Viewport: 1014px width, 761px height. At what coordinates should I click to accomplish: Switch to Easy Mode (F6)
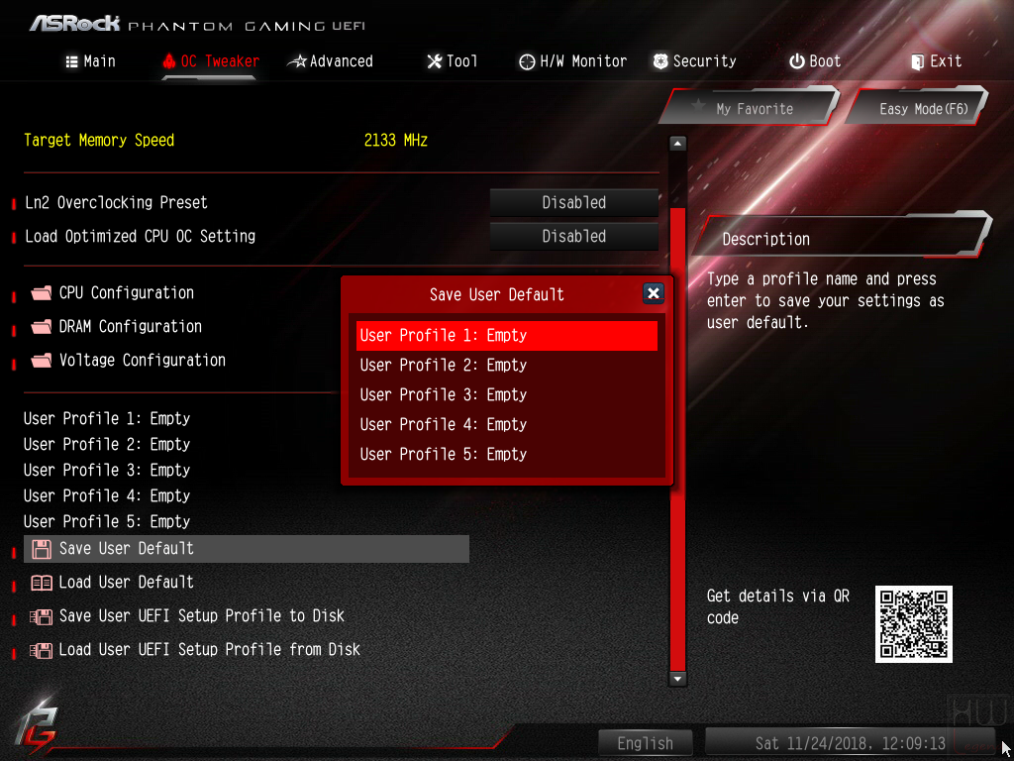(x=918, y=107)
